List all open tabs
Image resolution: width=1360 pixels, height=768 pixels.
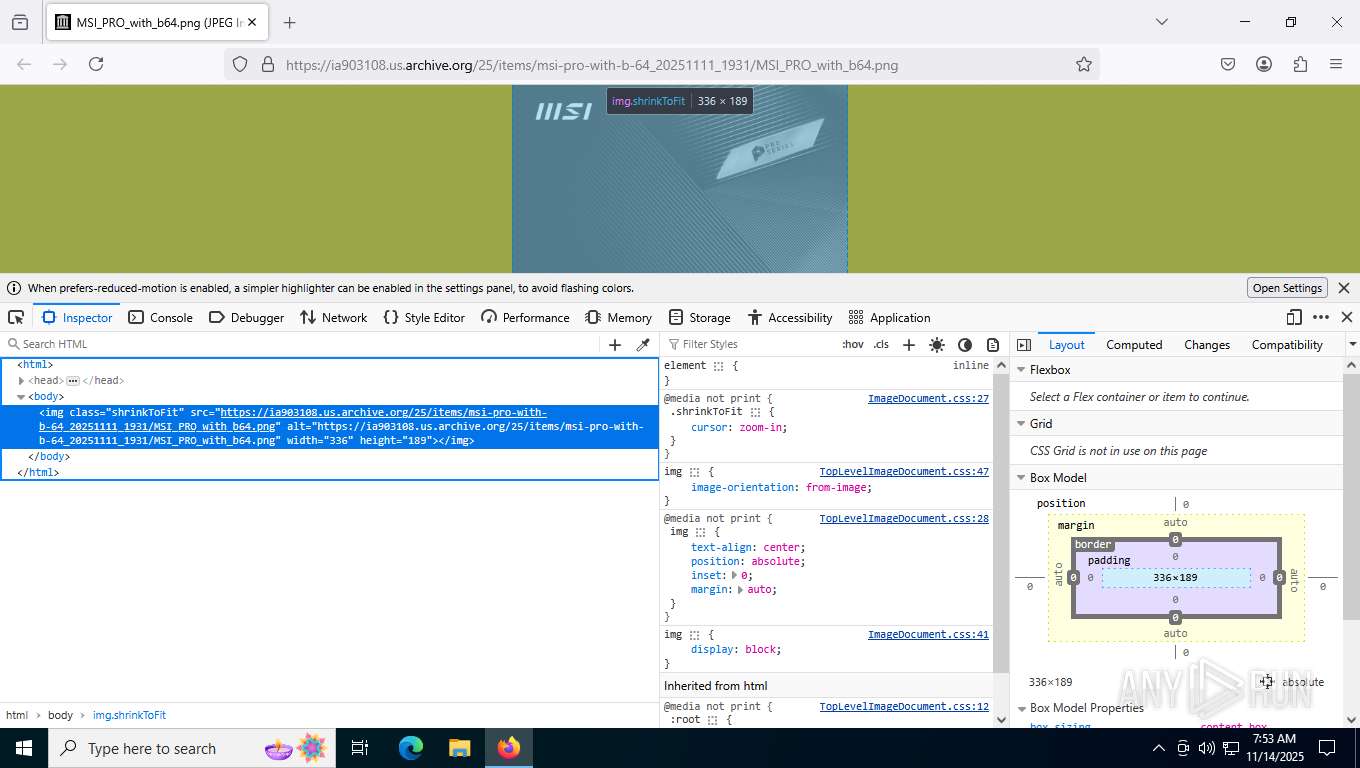point(1162,22)
